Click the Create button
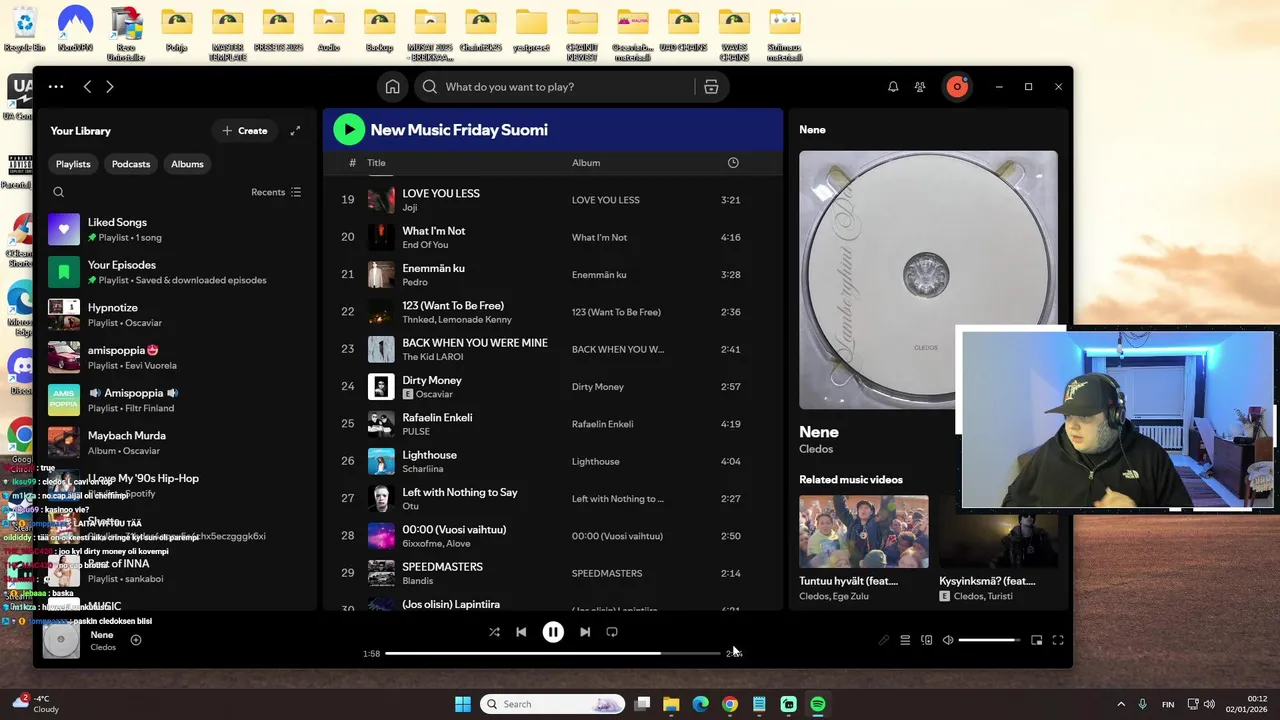 coord(245,131)
